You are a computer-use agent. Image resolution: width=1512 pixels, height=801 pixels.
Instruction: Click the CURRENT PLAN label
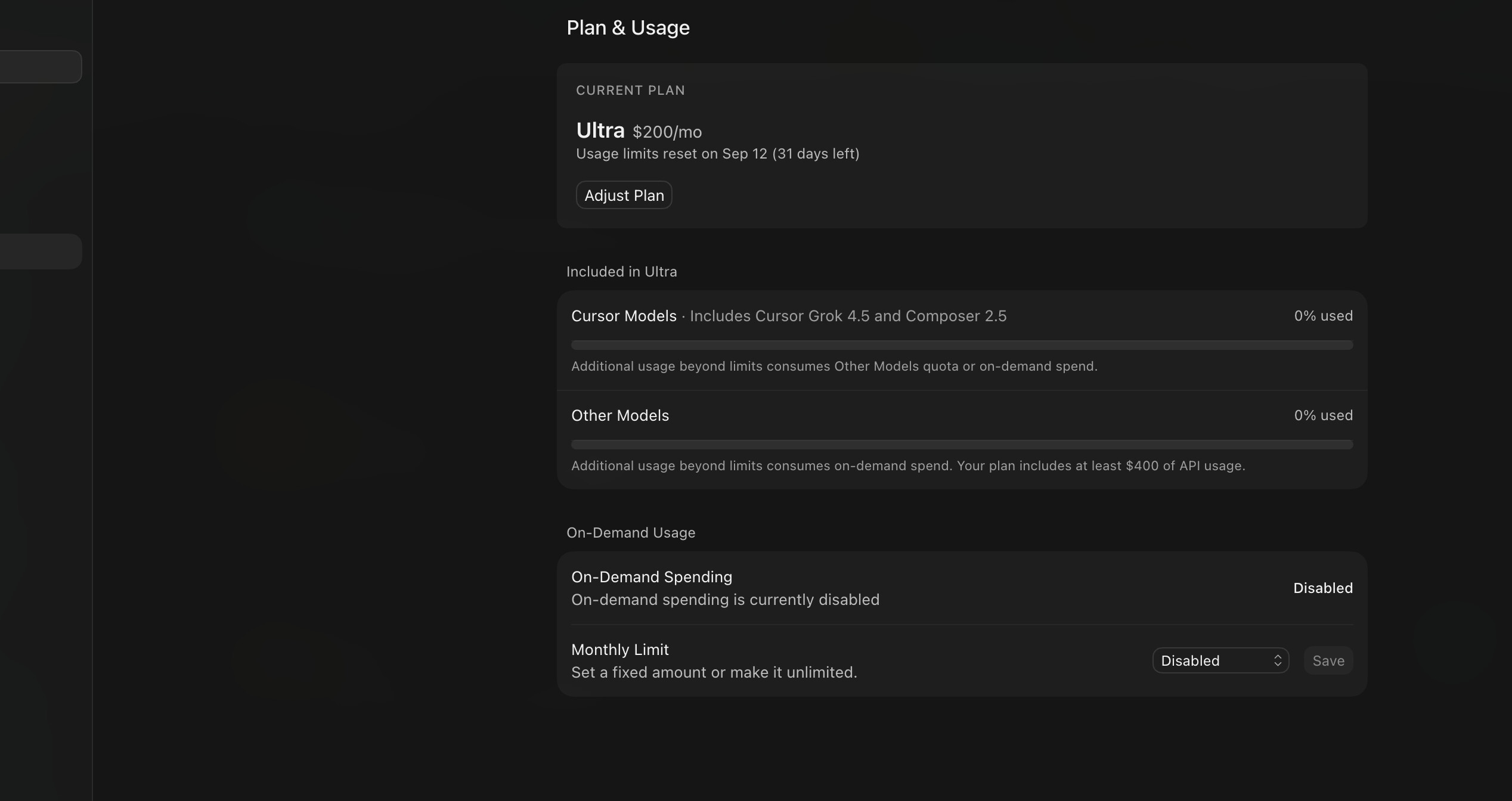click(630, 91)
